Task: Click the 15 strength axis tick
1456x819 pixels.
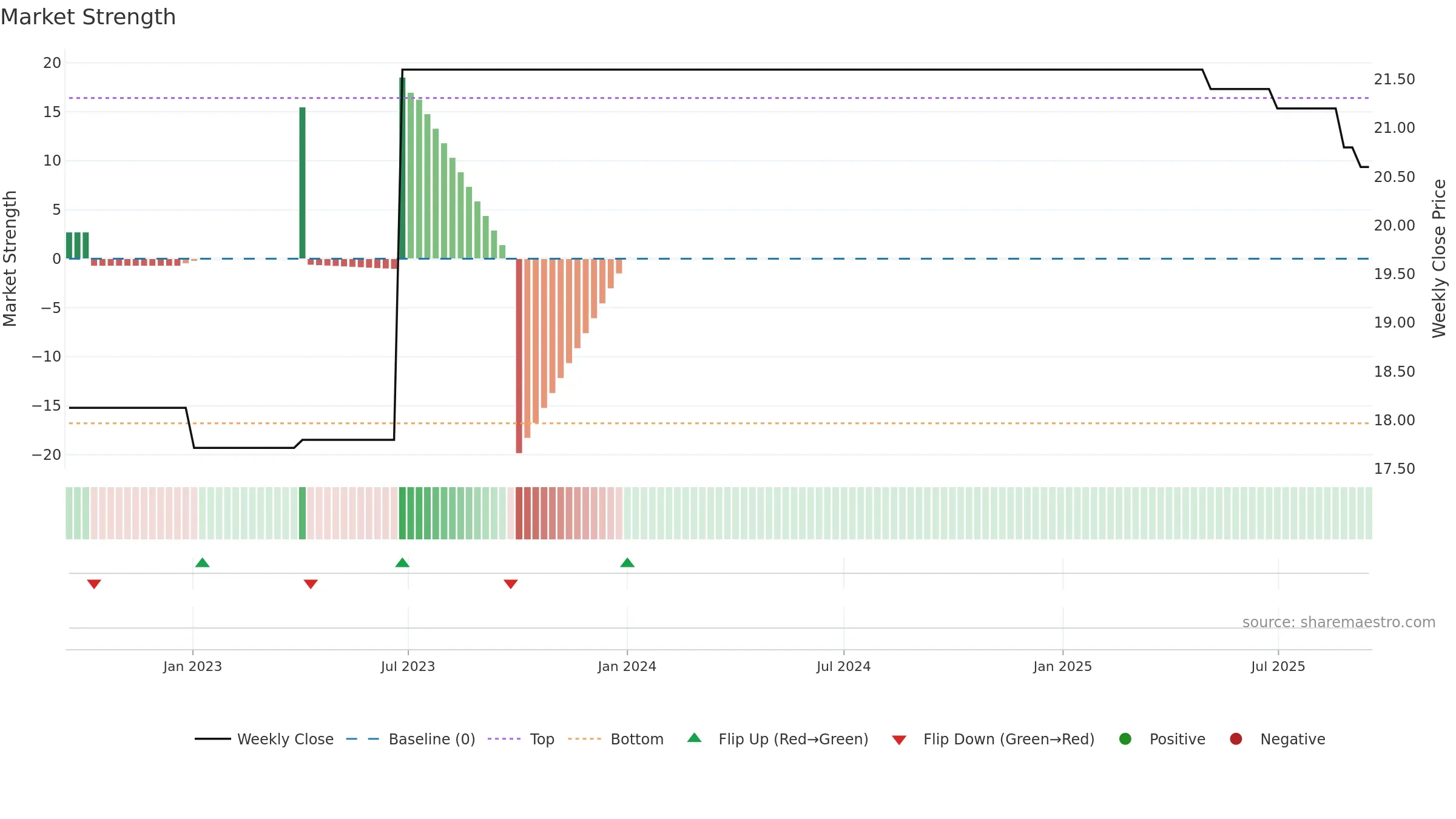Action: click(x=52, y=112)
